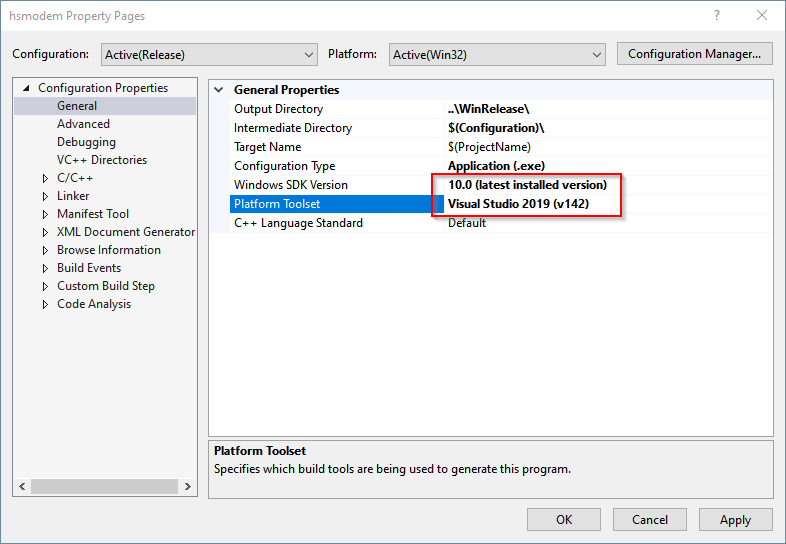Viewport: 786px width, 544px height.
Task: Open the Configuration dropdown showing Active(Release)
Action: tap(209, 54)
